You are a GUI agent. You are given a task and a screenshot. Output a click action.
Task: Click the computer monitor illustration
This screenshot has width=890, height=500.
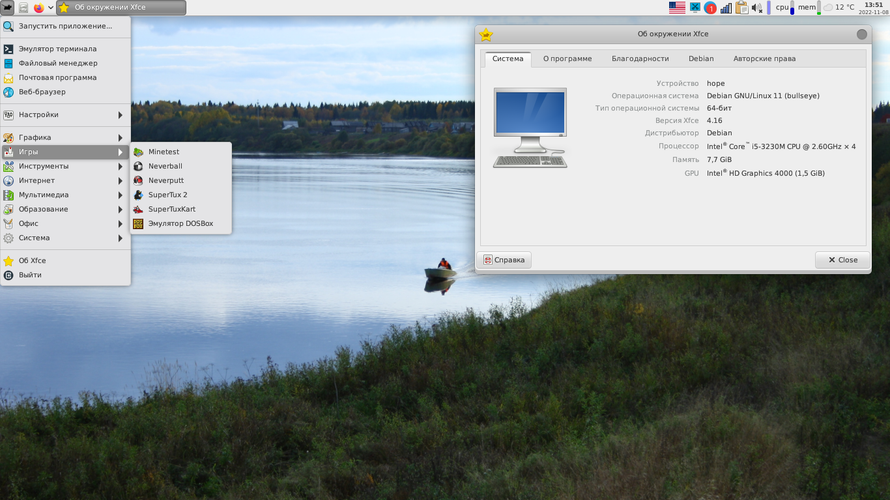pyautogui.click(x=530, y=128)
